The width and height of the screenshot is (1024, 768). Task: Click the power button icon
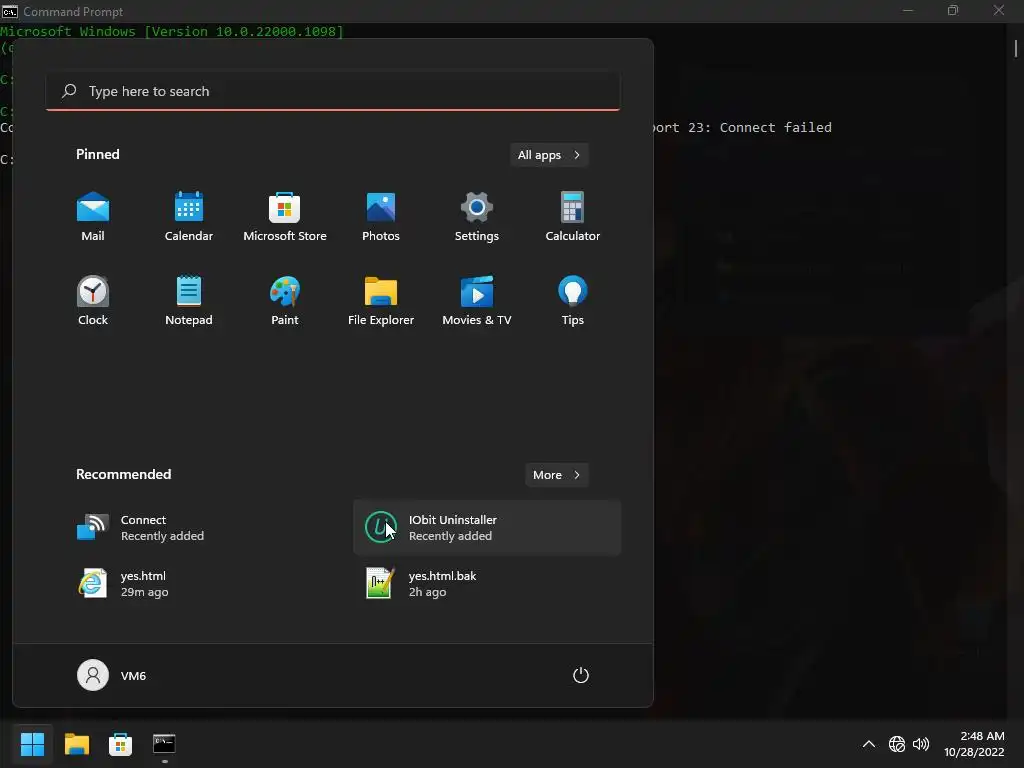pos(581,675)
